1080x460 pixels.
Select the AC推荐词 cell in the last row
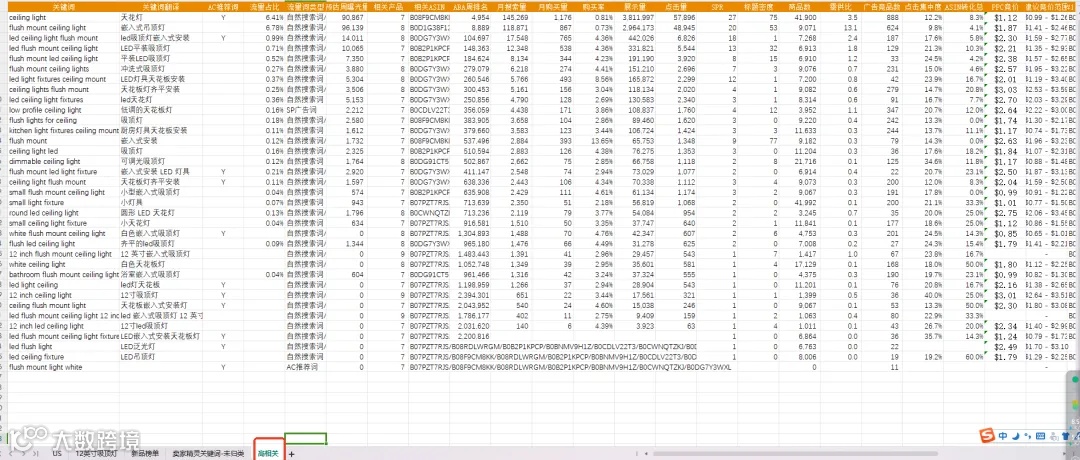click(305, 368)
